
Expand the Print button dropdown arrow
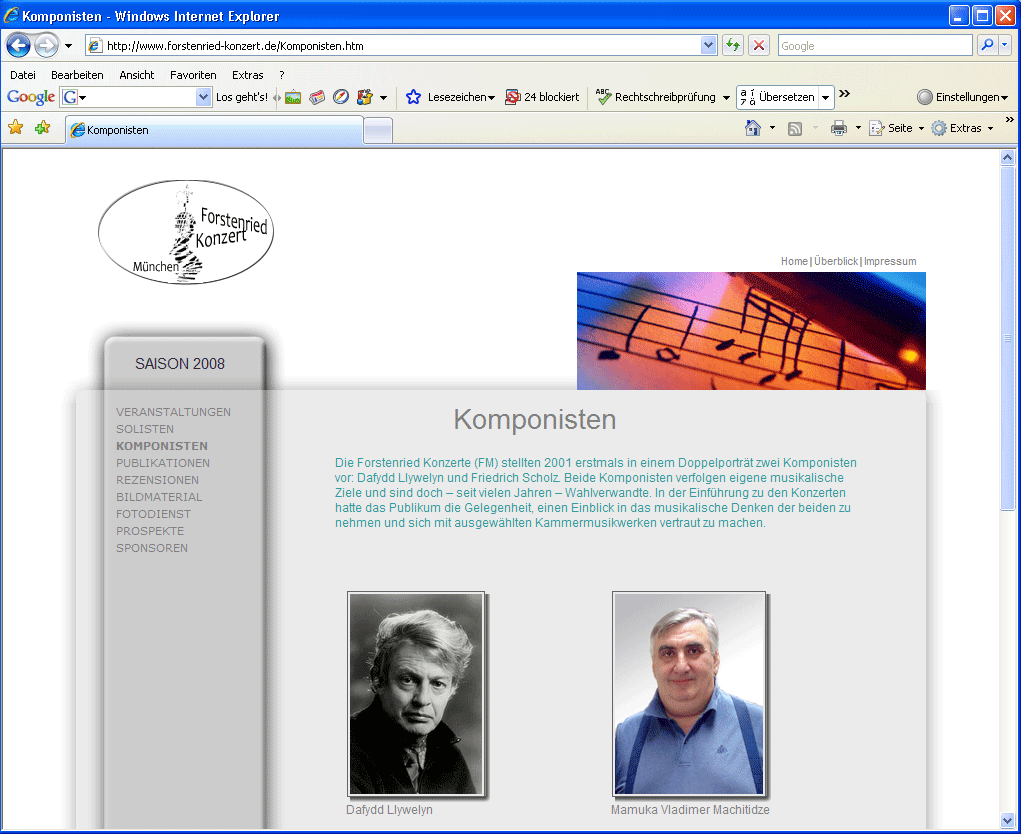[x=858, y=128]
